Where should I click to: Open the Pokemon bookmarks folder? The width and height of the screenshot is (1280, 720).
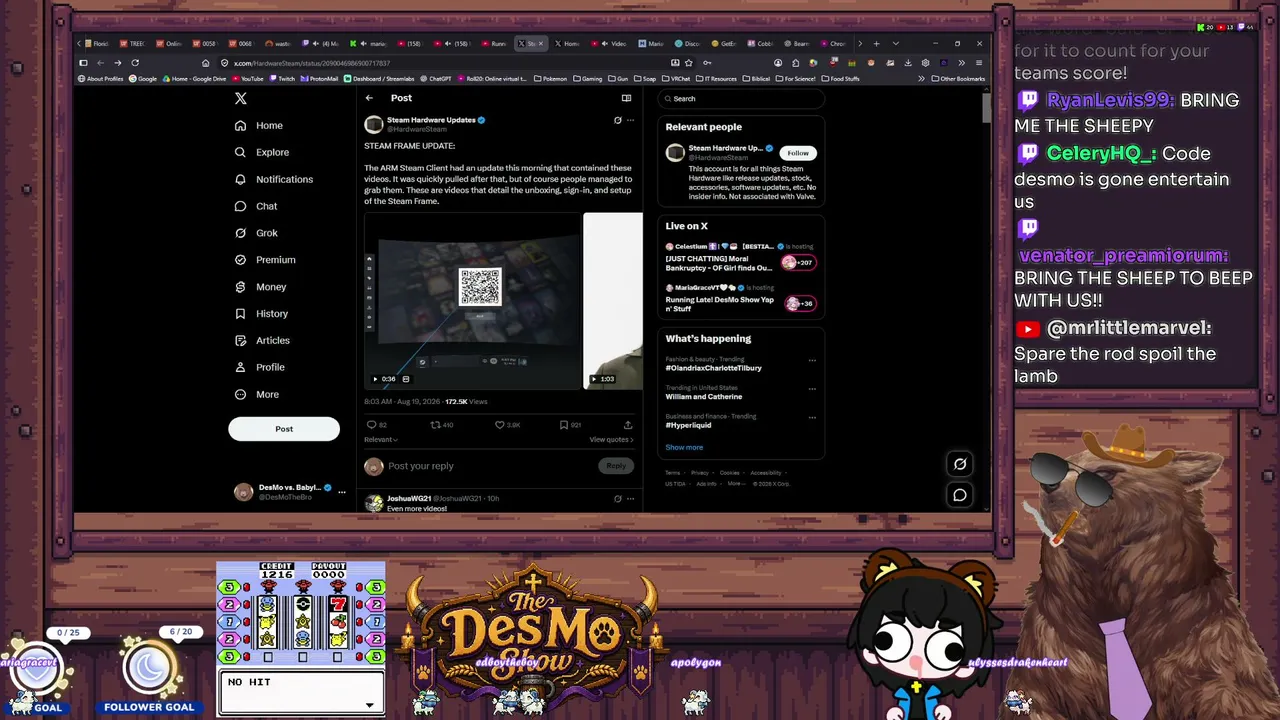[x=553, y=79]
